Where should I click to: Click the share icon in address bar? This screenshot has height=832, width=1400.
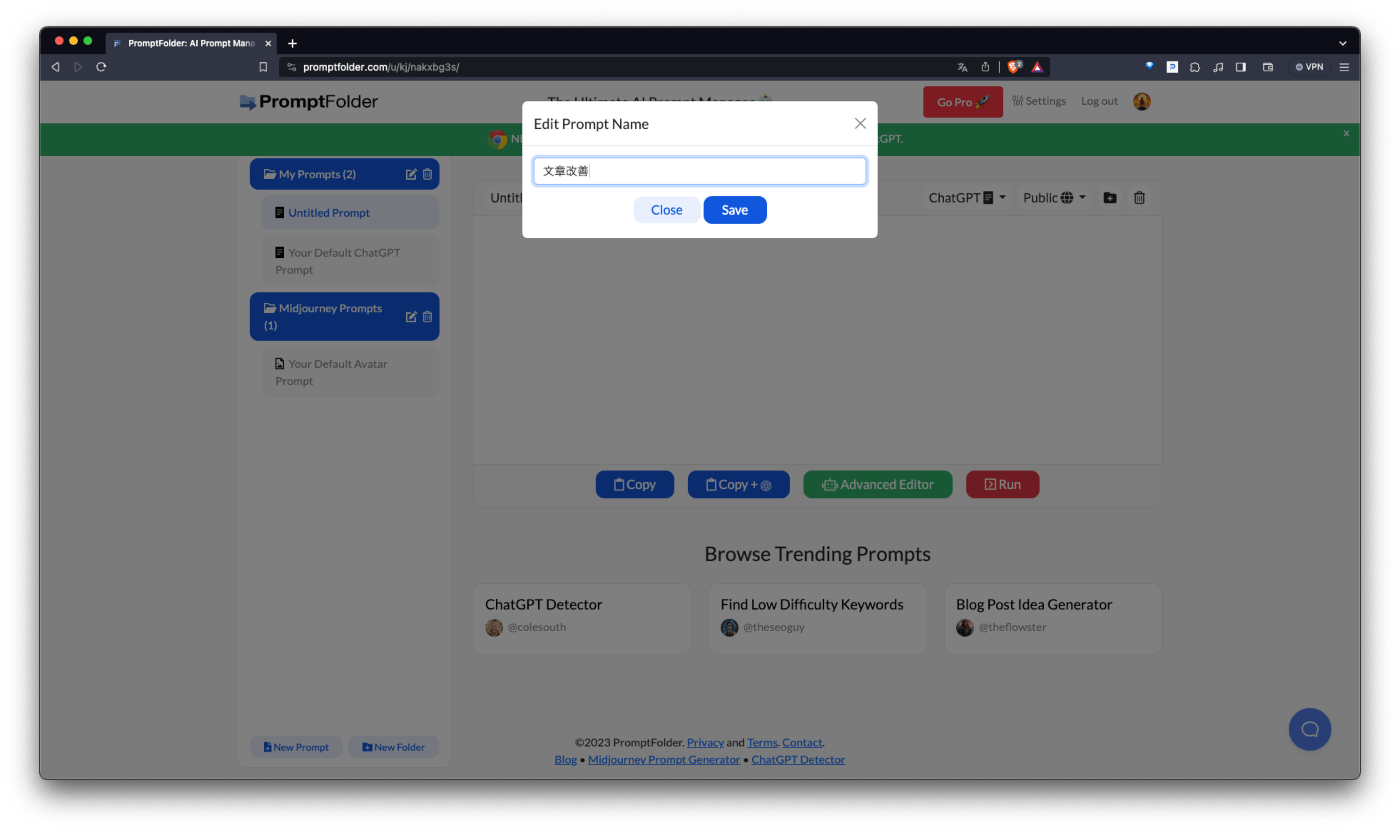tap(985, 67)
